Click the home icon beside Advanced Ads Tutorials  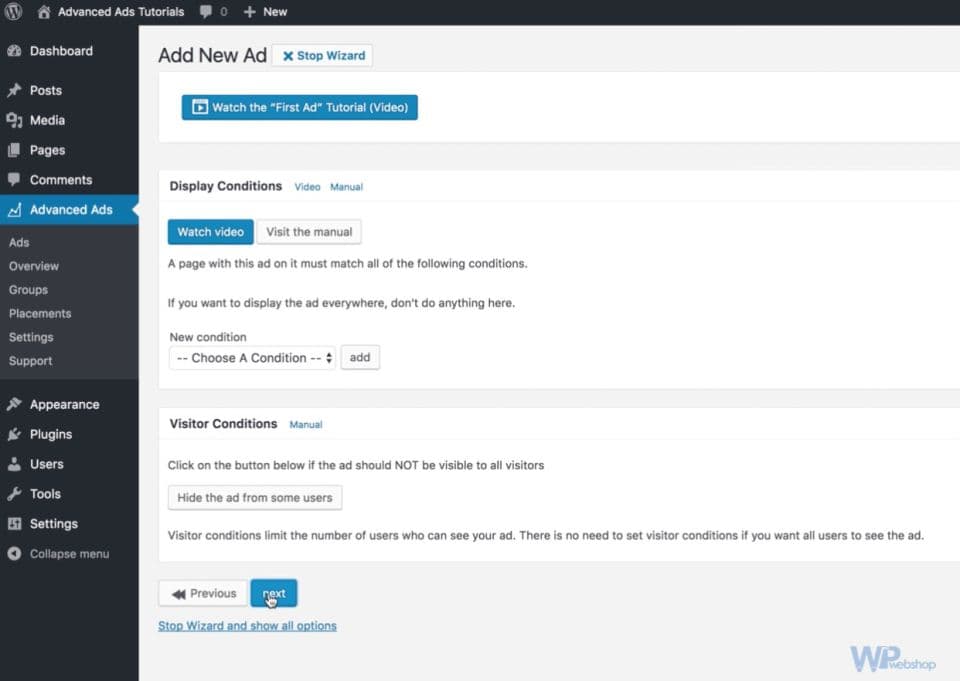click(x=44, y=12)
